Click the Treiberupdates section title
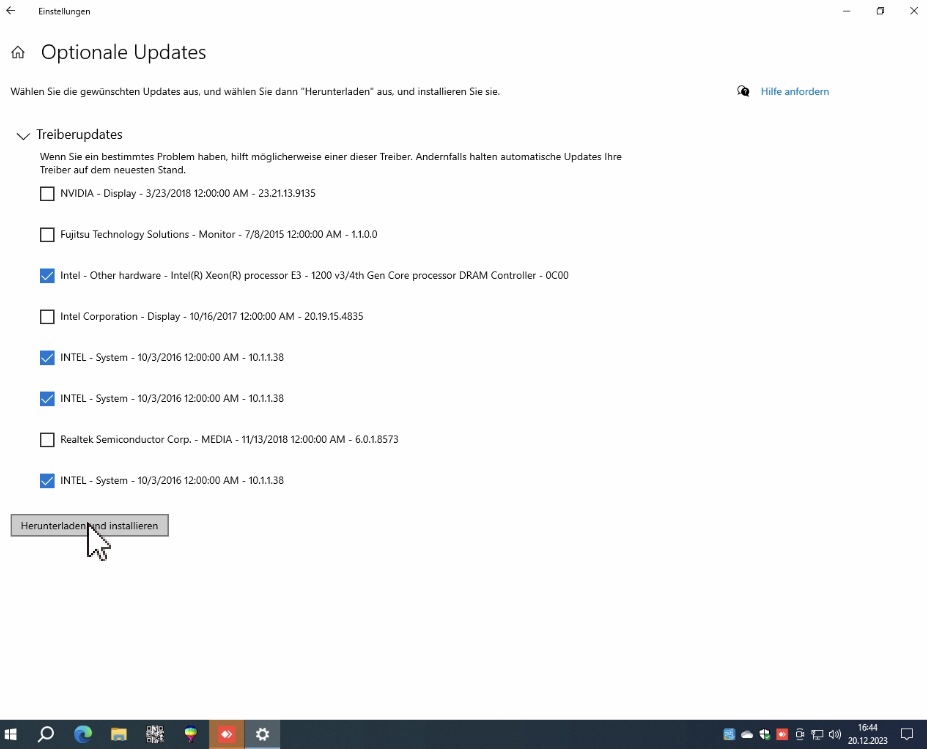The width and height of the screenshot is (927, 749). click(79, 135)
